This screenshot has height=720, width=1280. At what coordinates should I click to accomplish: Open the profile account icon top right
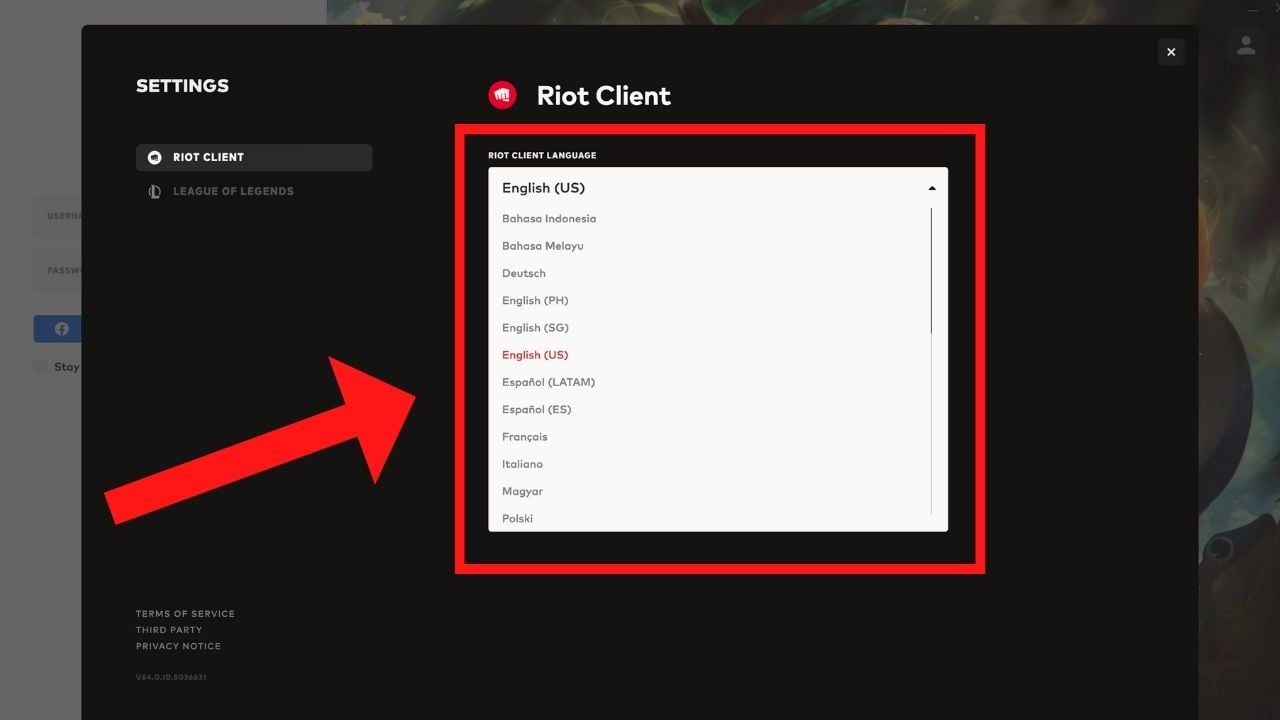click(x=1246, y=45)
